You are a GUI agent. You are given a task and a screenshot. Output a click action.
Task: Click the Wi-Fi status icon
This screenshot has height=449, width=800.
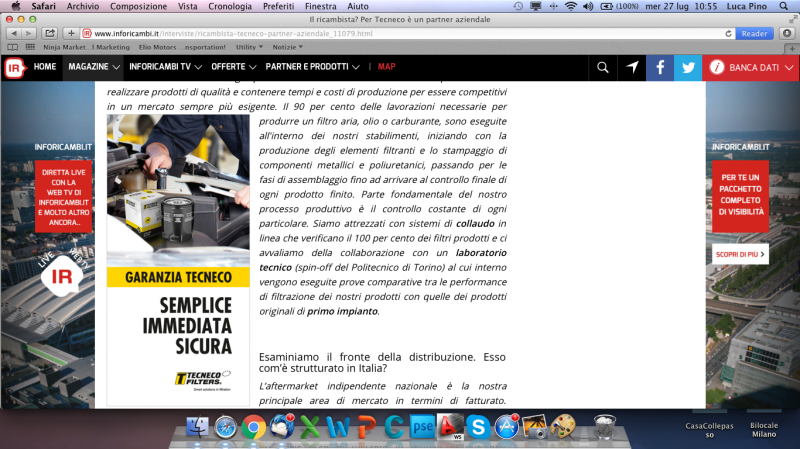(x=571, y=6)
